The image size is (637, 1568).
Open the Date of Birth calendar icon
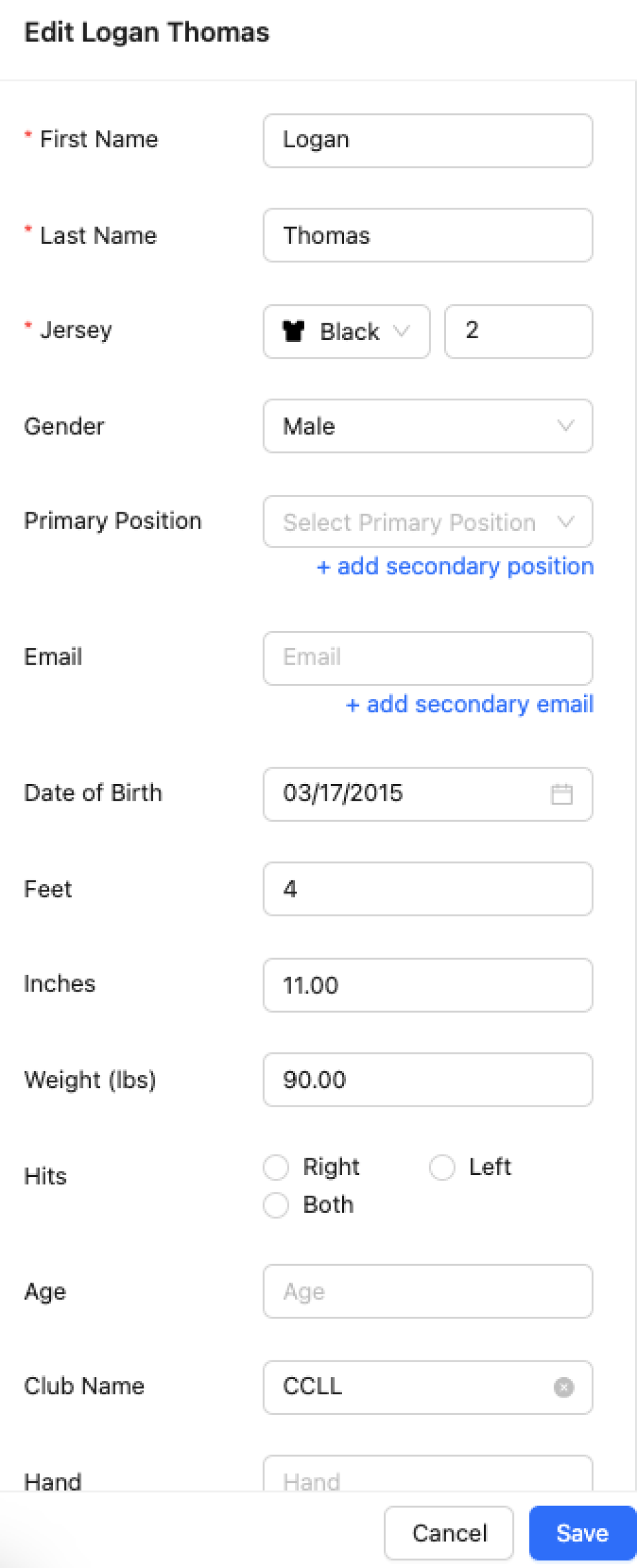561,794
